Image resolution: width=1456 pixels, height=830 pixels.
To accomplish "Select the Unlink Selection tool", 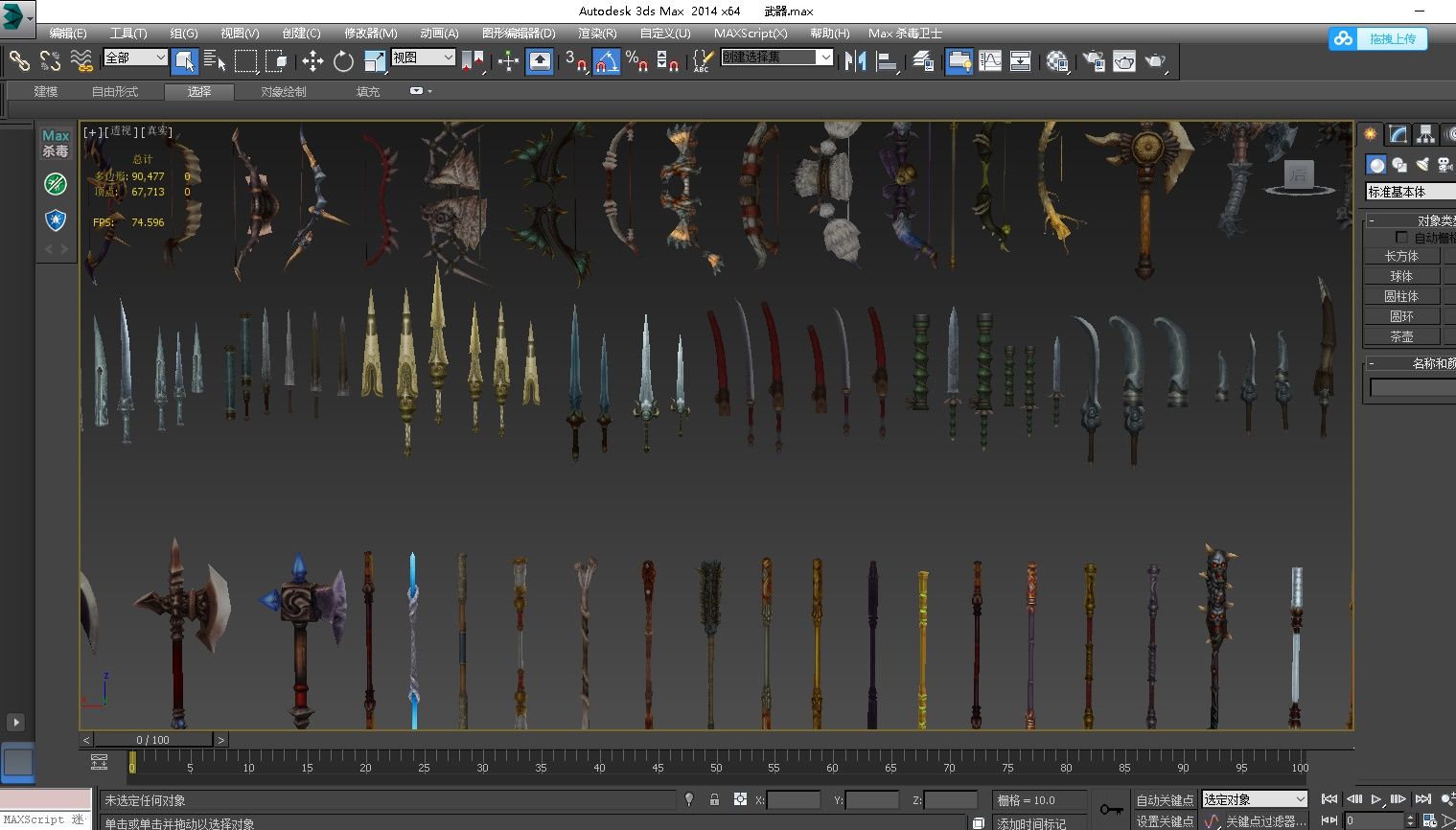I will pos(51,61).
